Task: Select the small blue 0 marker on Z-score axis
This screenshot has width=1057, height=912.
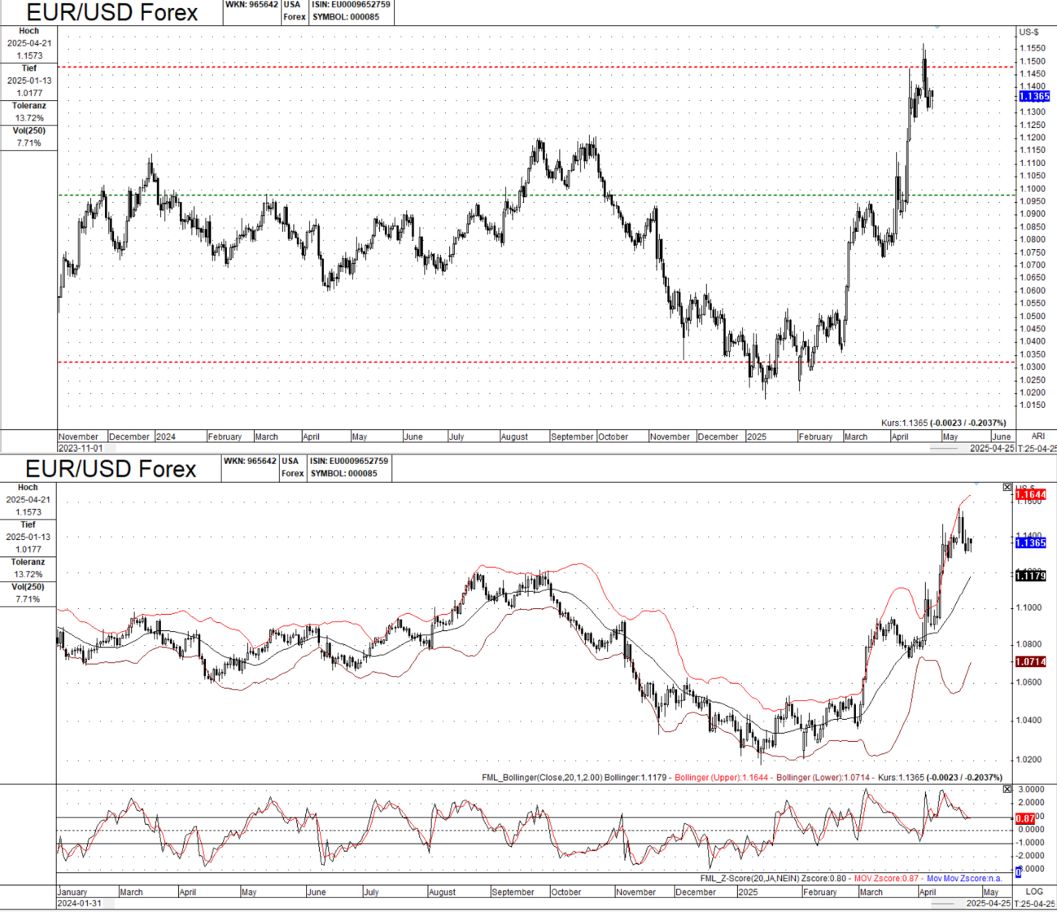Action: tap(1019, 873)
